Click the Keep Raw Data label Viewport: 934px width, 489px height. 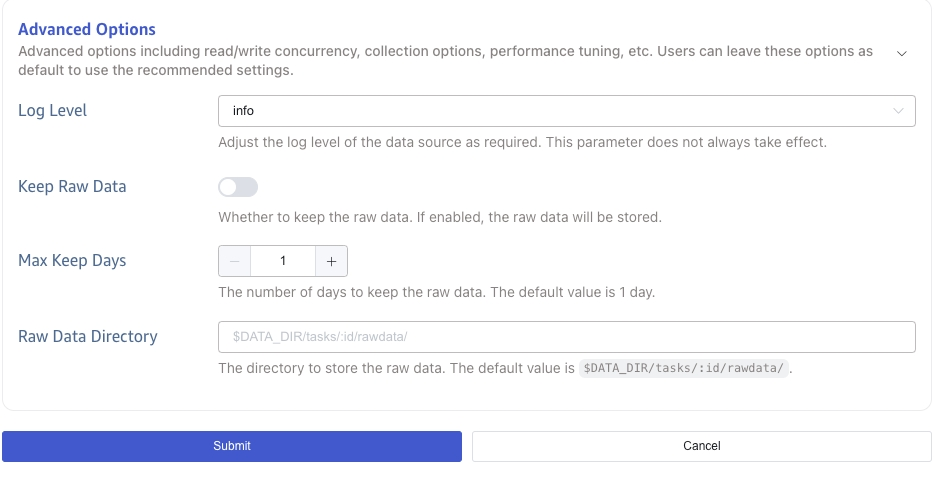72,186
